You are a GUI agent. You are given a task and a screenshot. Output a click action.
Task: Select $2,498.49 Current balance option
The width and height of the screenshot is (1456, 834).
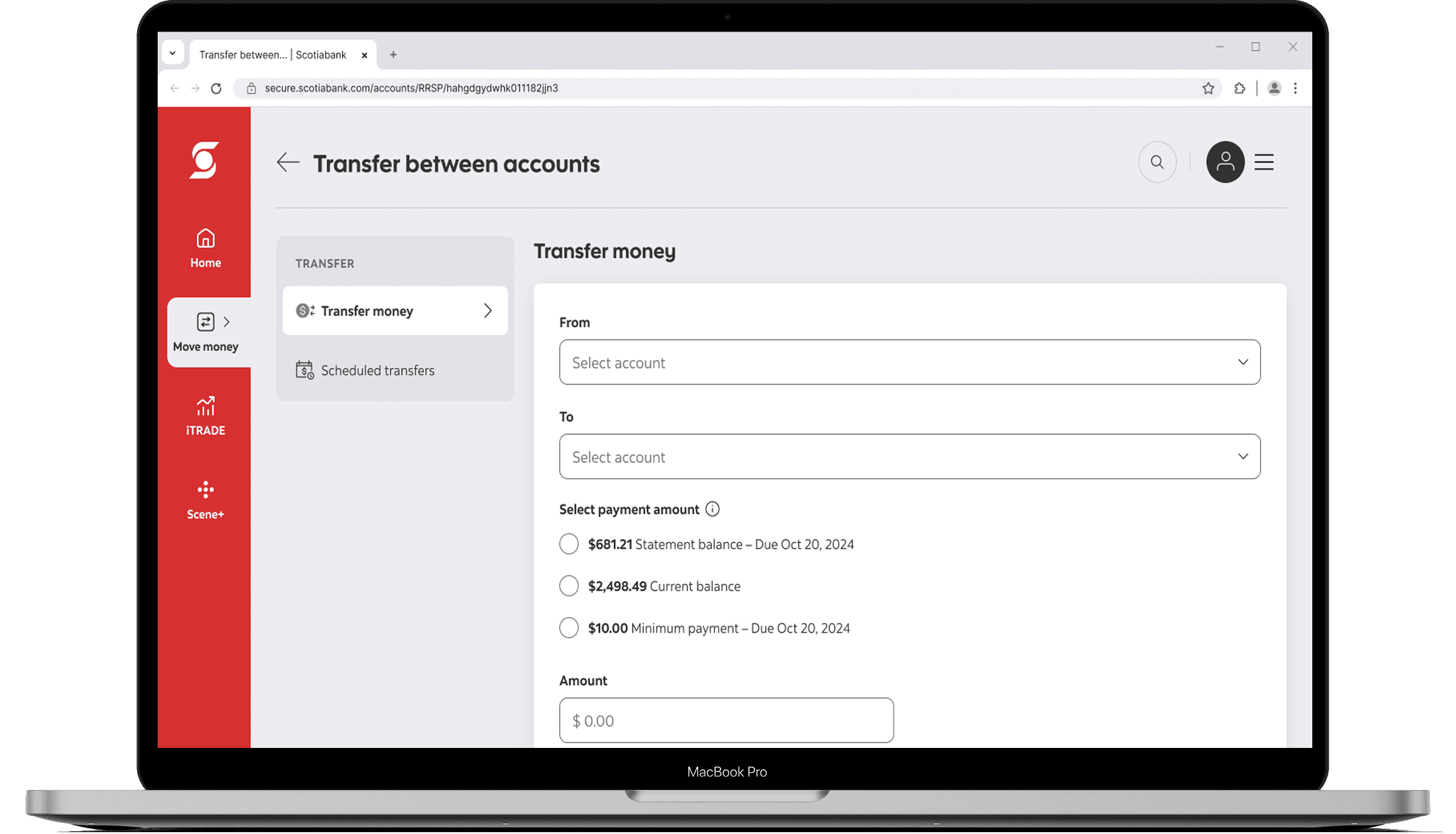(569, 586)
